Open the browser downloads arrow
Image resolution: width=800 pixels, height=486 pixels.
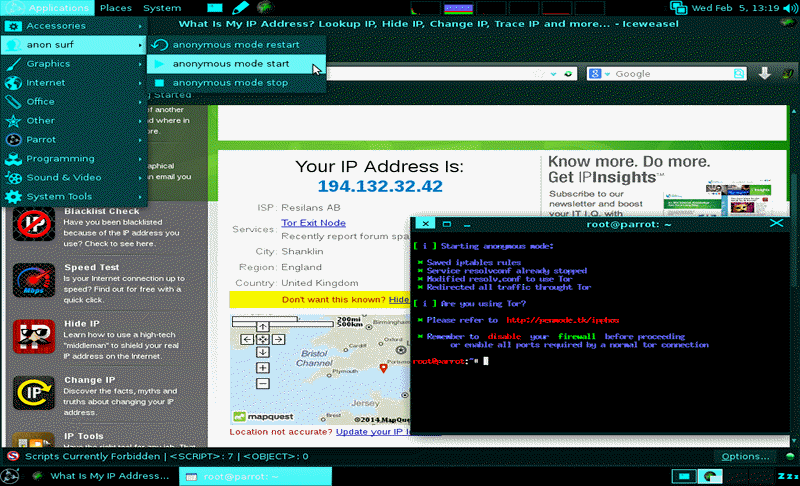(764, 74)
